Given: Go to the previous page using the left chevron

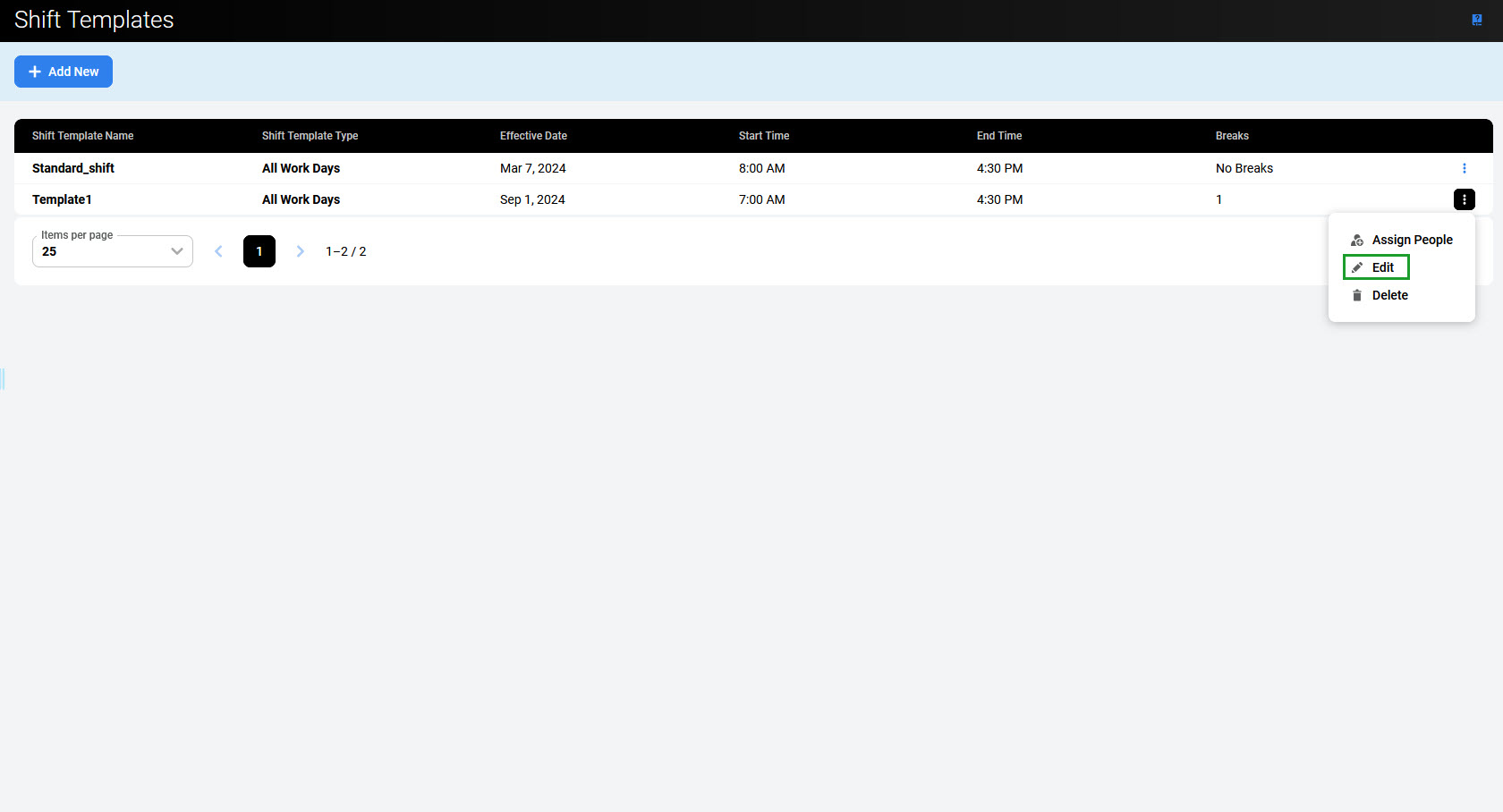Looking at the screenshot, I should 218,251.
